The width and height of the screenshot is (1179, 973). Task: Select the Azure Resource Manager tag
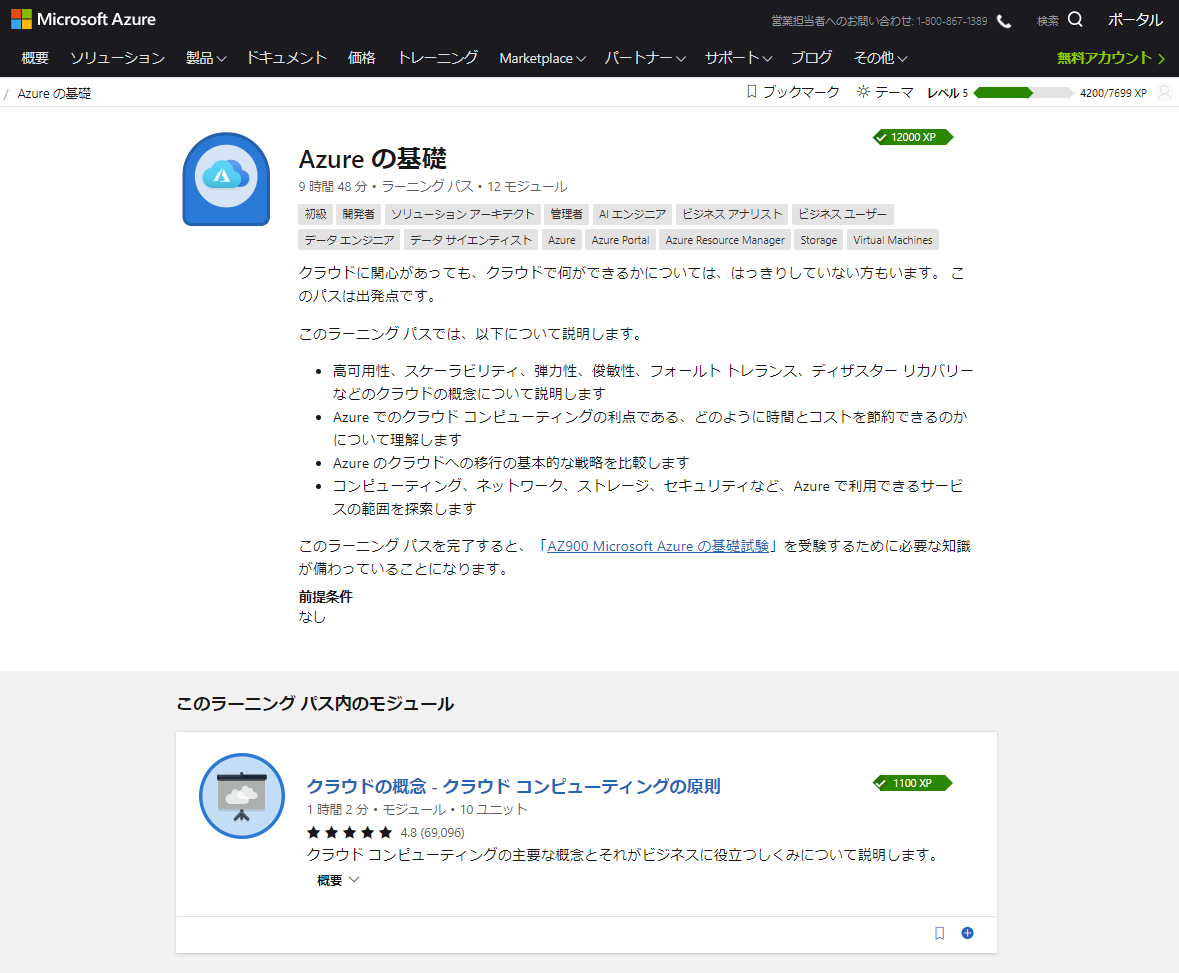725,240
